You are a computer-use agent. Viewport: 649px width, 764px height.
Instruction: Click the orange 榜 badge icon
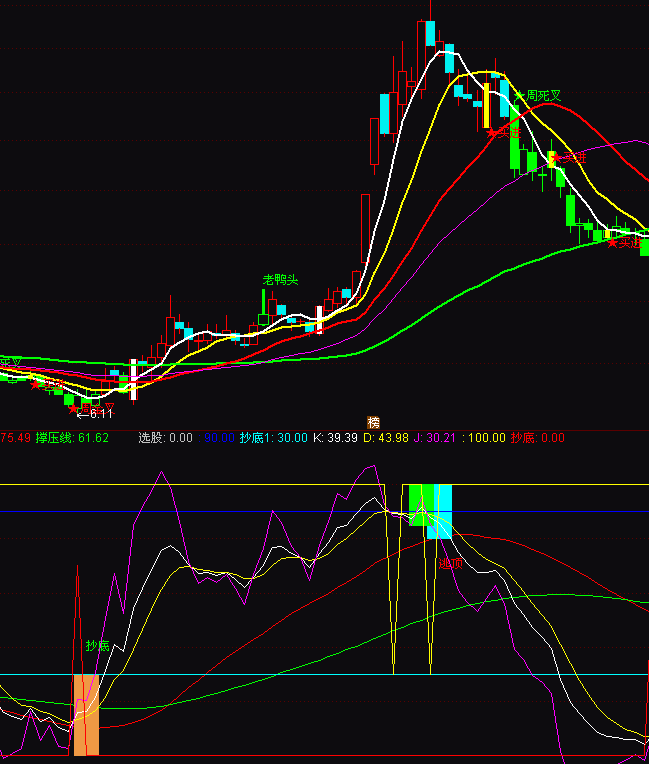pyautogui.click(x=374, y=422)
